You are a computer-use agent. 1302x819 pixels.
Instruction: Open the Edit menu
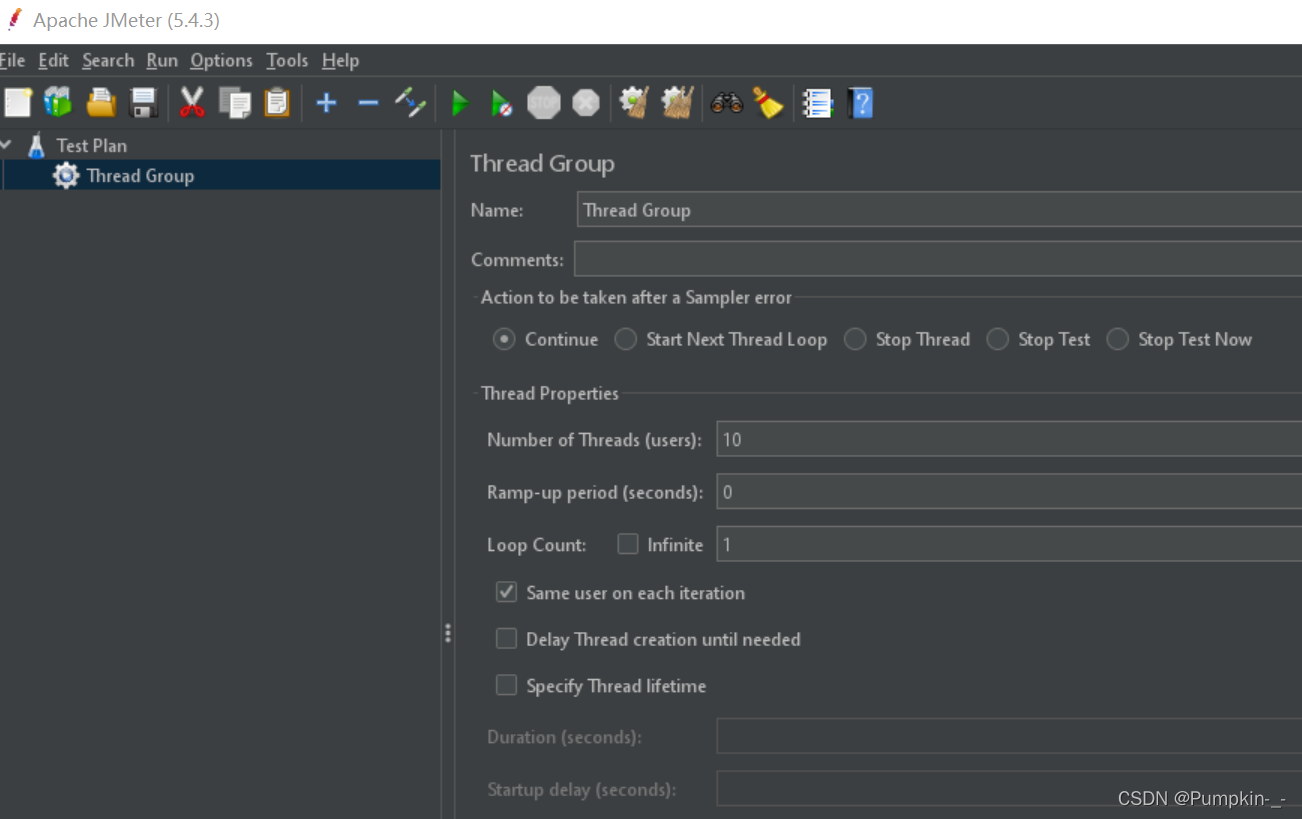(x=54, y=60)
